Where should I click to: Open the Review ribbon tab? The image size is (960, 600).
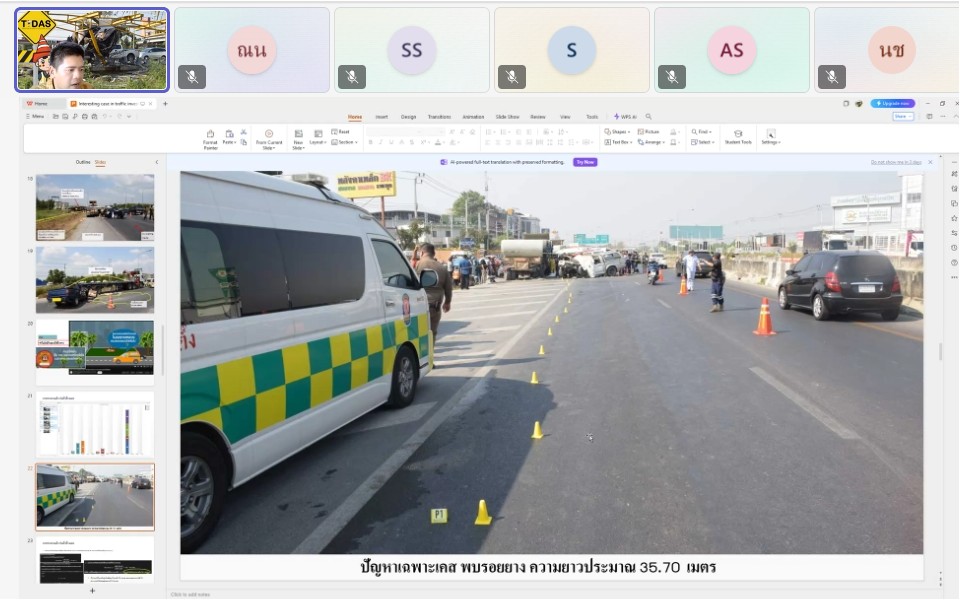pos(538,116)
